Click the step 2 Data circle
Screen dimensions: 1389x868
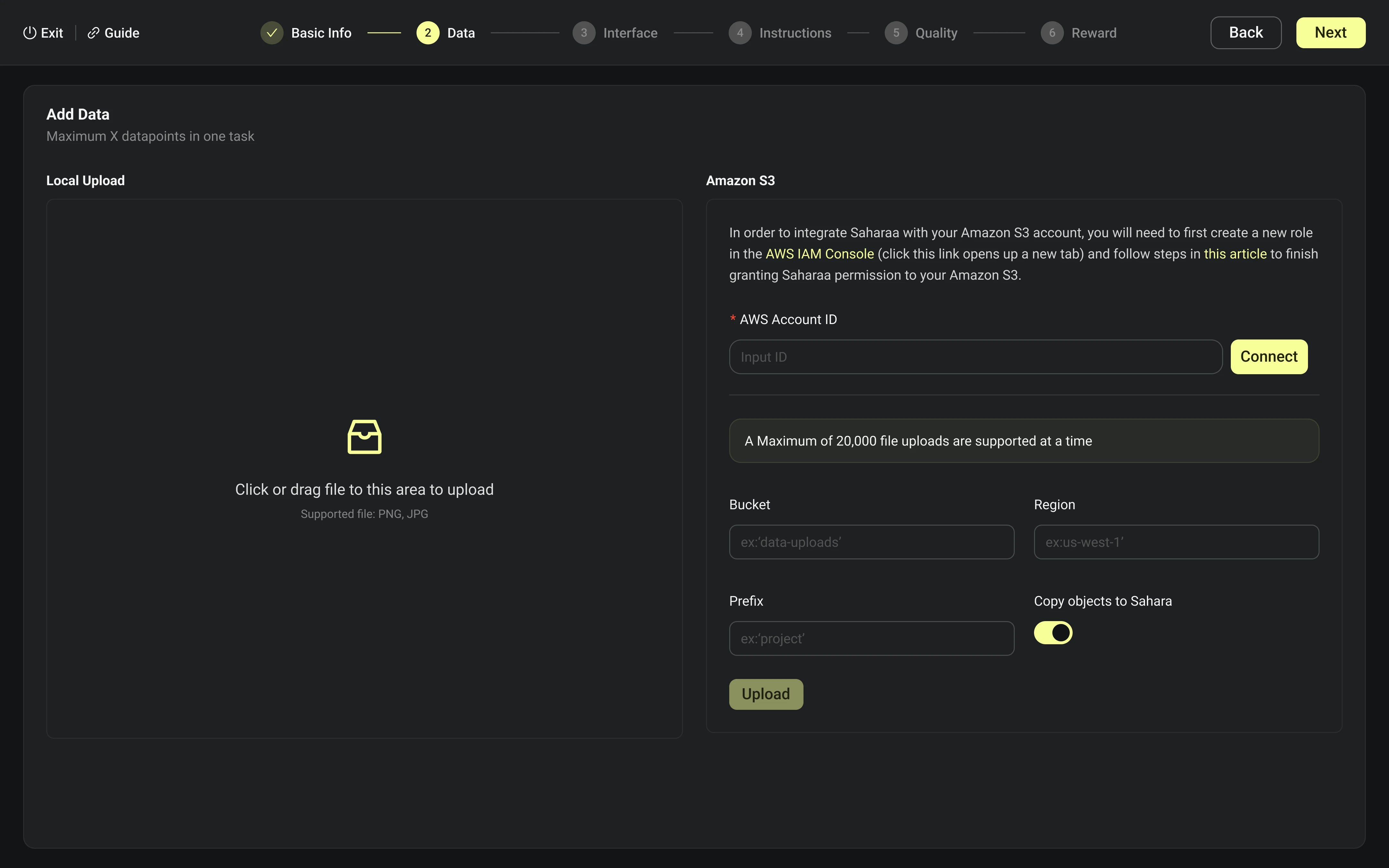pyautogui.click(x=428, y=33)
